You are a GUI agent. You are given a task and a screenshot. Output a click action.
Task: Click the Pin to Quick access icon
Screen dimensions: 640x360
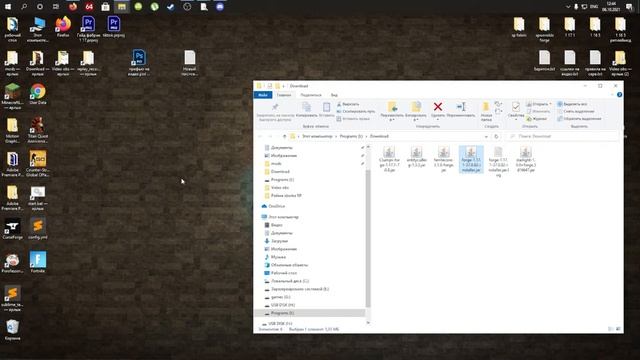(x=275, y=107)
